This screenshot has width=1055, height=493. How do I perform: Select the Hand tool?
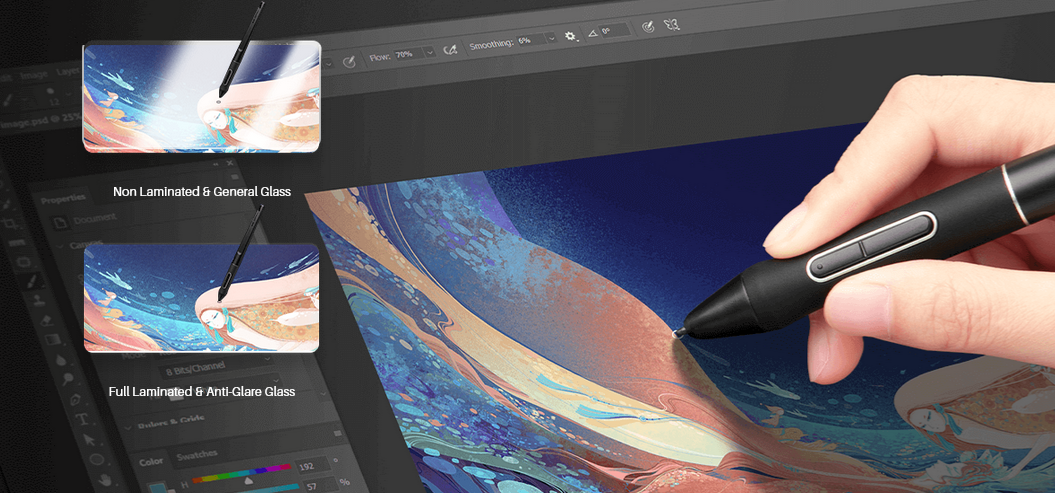104,480
